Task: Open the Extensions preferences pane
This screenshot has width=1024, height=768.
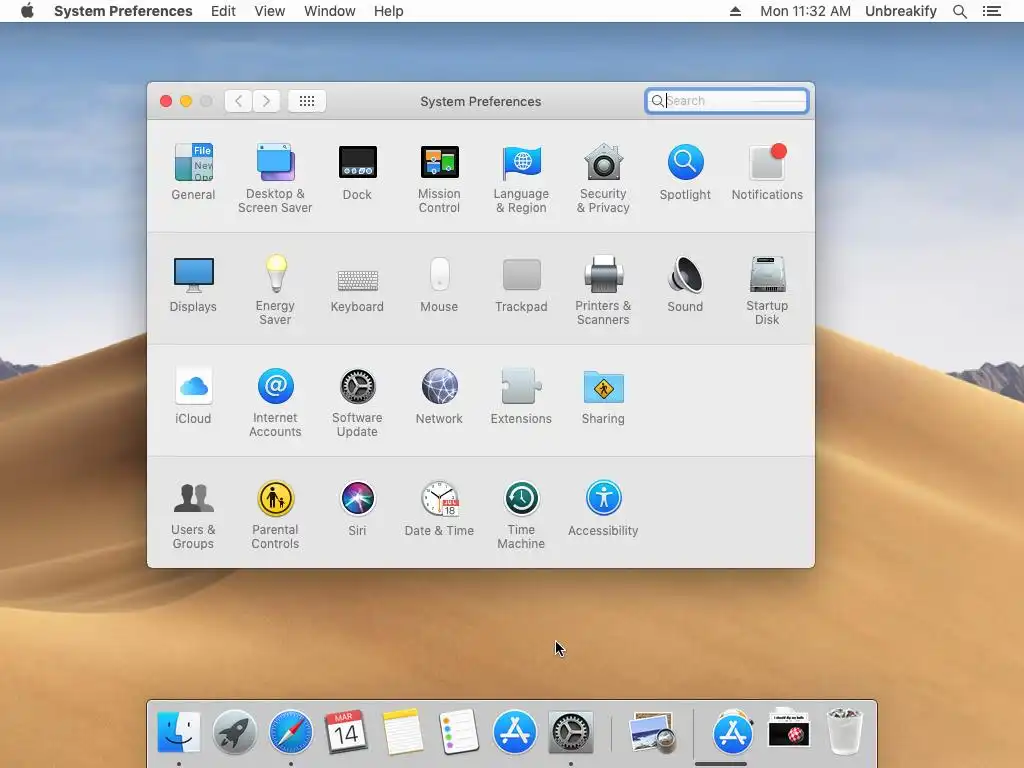Action: point(521,396)
